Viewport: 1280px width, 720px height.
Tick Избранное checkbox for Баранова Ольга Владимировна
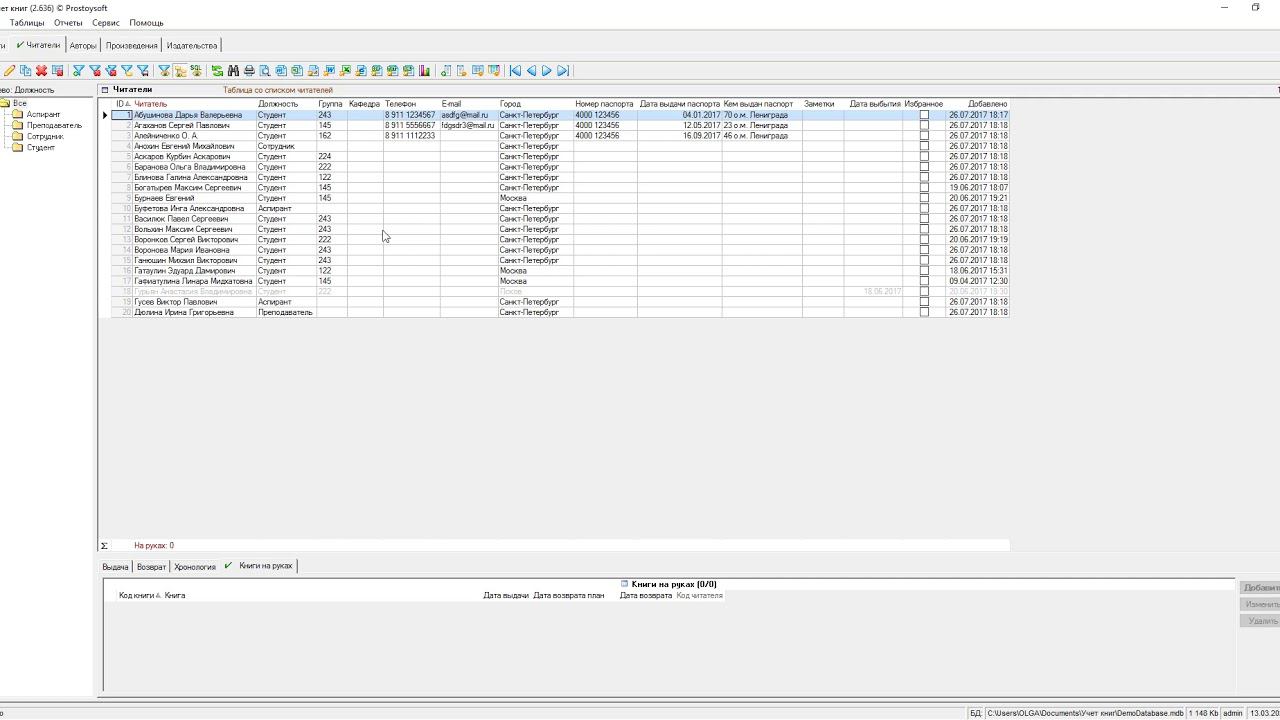pos(924,167)
